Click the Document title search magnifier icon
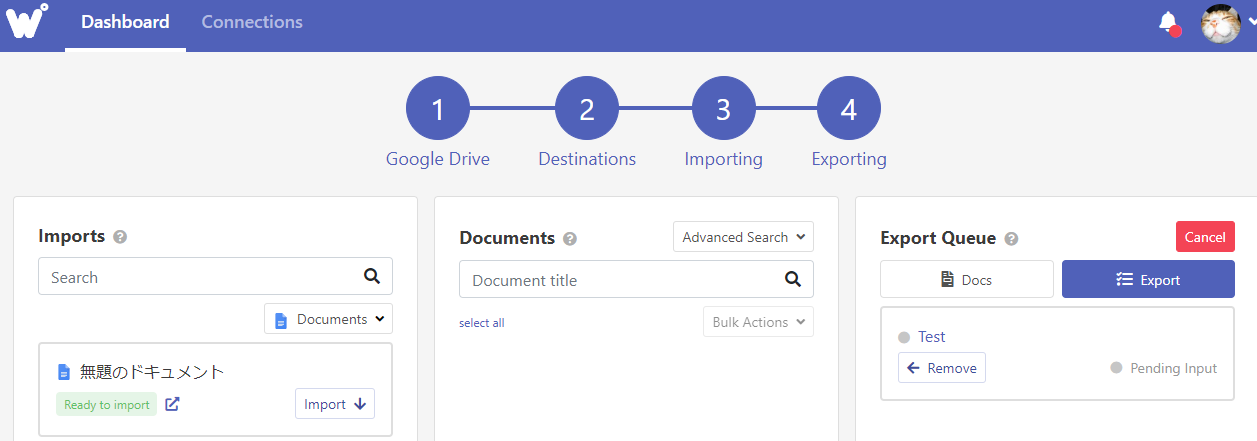The height and width of the screenshot is (441, 1257). 793,280
